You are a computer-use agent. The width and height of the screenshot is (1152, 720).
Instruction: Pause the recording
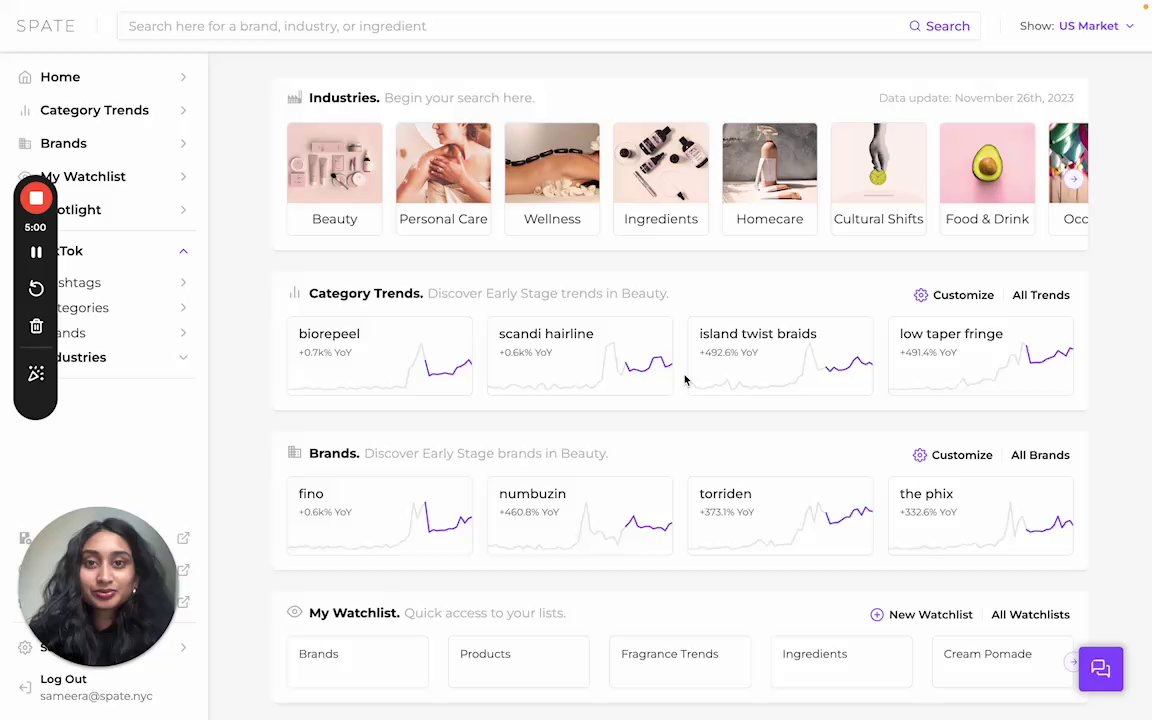click(36, 252)
